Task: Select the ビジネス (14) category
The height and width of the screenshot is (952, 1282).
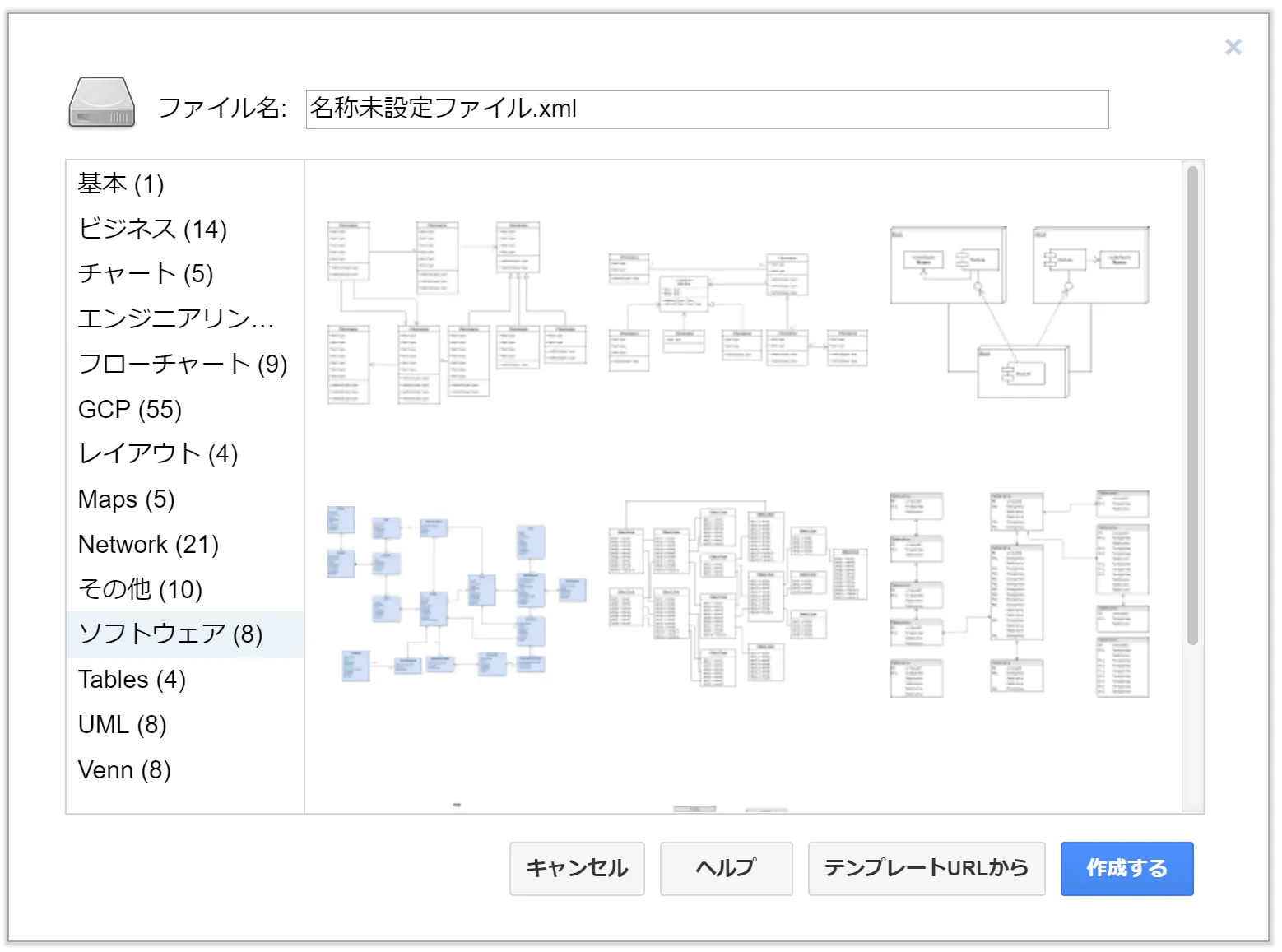Action: [184, 229]
